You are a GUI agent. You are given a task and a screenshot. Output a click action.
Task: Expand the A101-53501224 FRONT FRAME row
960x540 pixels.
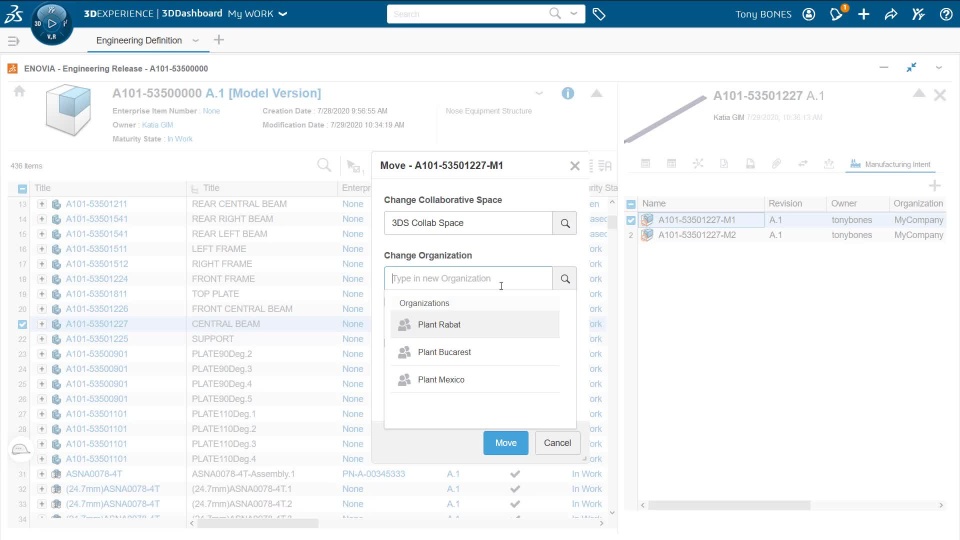tap(42, 279)
